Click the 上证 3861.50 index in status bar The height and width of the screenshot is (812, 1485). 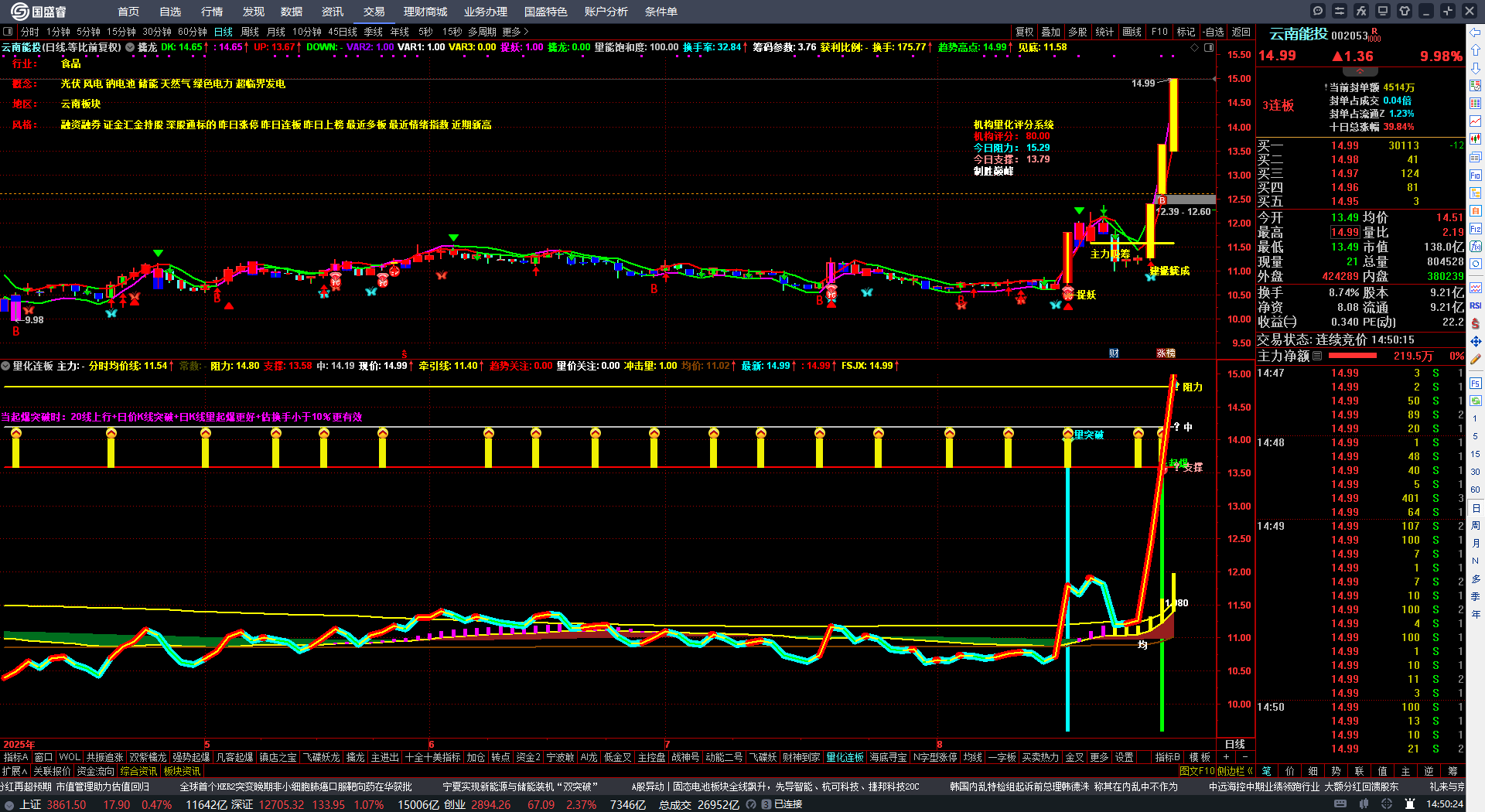point(53,804)
